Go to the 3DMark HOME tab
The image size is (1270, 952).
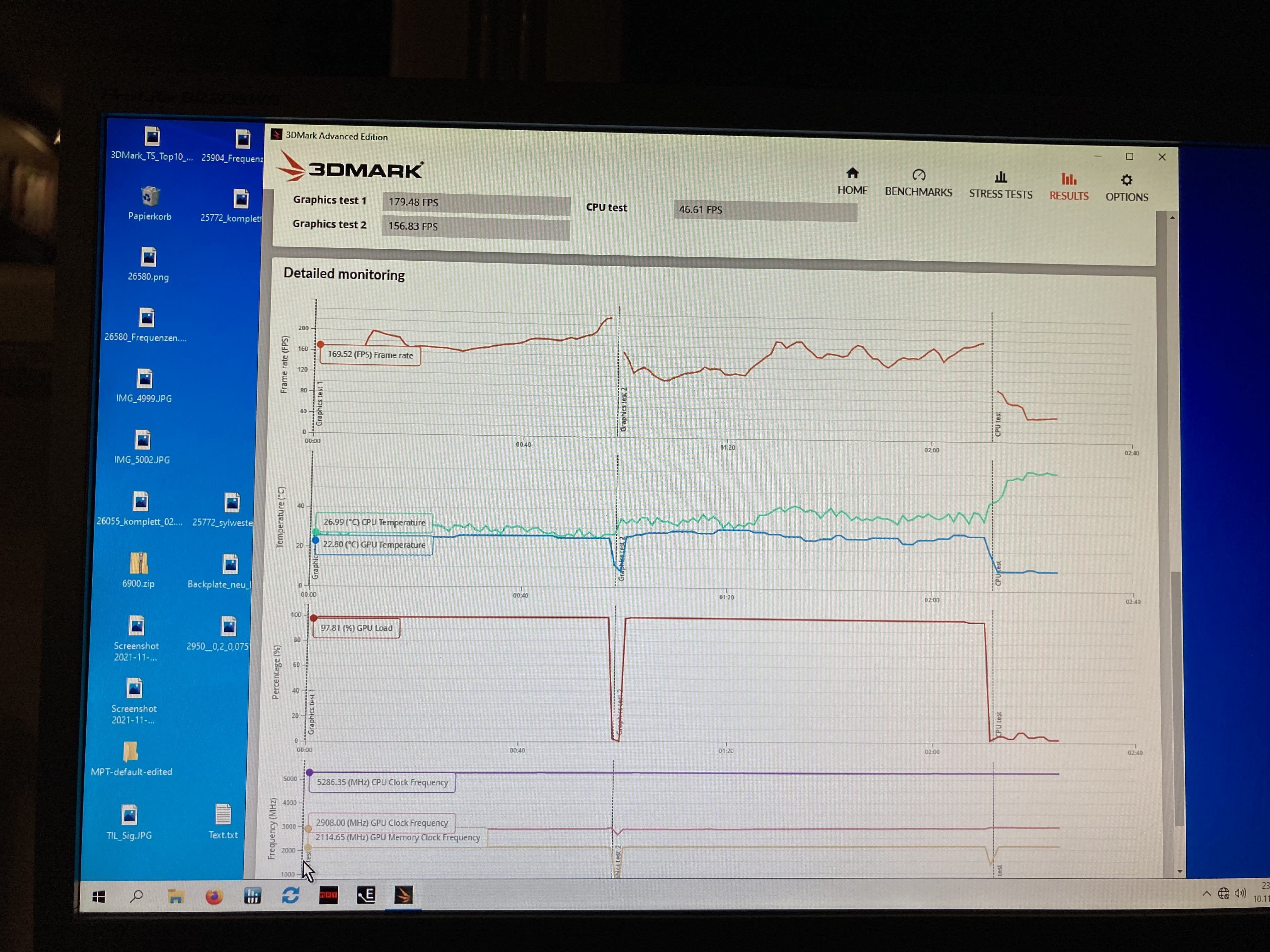pyautogui.click(x=852, y=181)
